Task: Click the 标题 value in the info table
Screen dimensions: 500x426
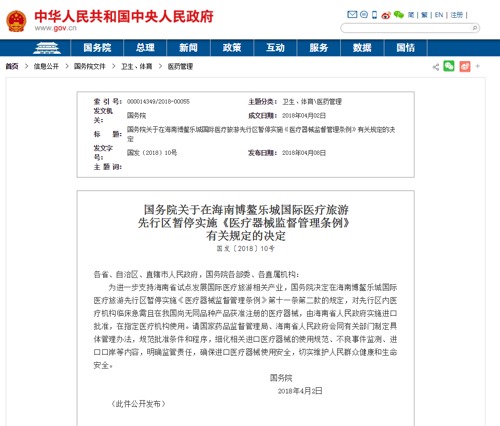Action: [x=261, y=134]
